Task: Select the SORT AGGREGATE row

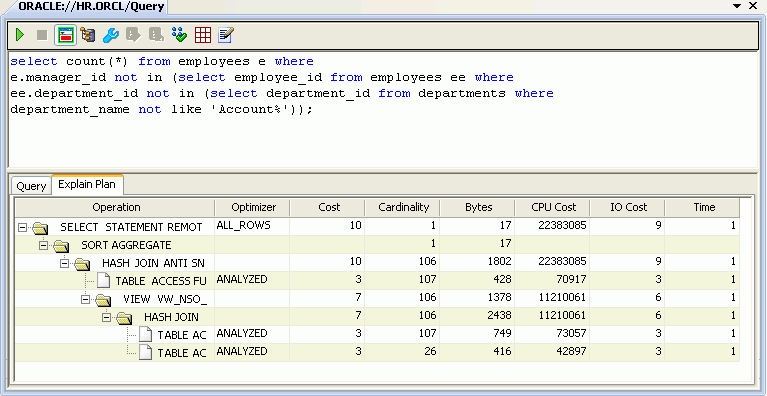Action: pyautogui.click(x=377, y=244)
